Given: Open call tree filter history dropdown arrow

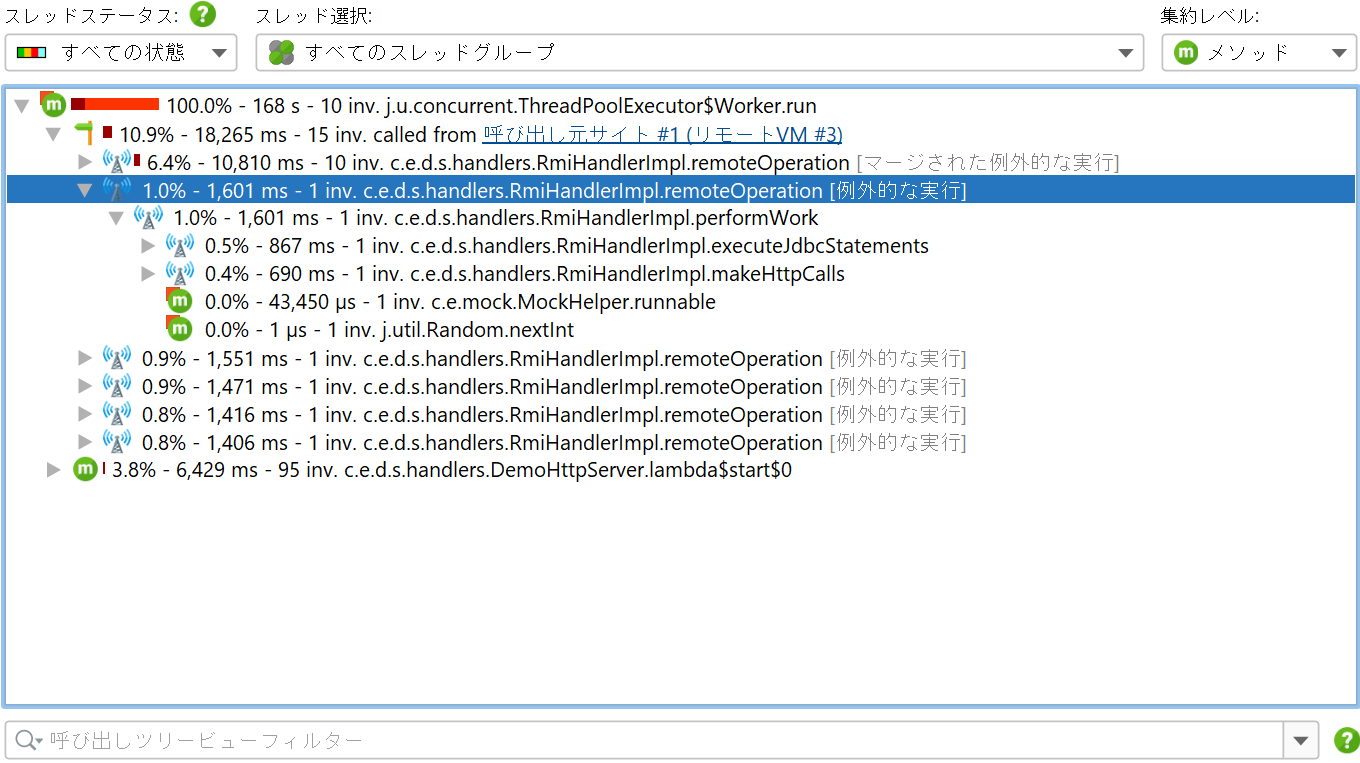Looking at the screenshot, I should point(1300,741).
